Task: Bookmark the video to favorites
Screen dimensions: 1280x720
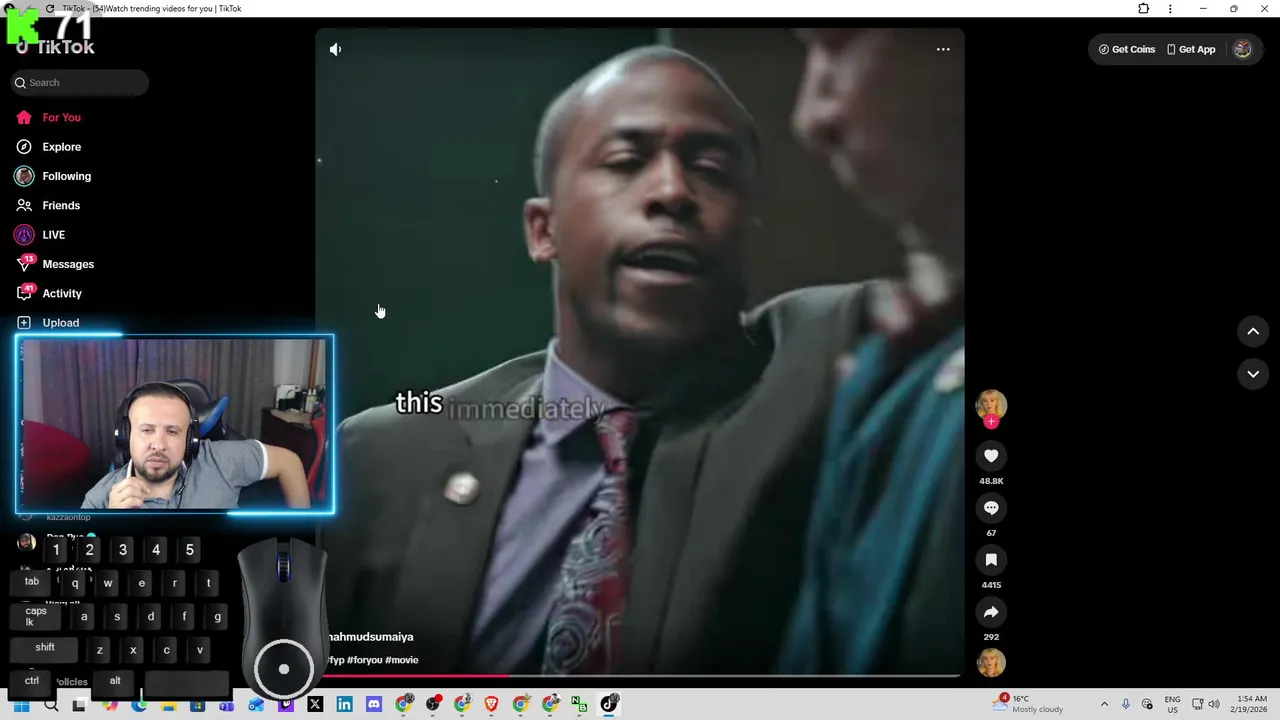Action: pyautogui.click(x=991, y=560)
